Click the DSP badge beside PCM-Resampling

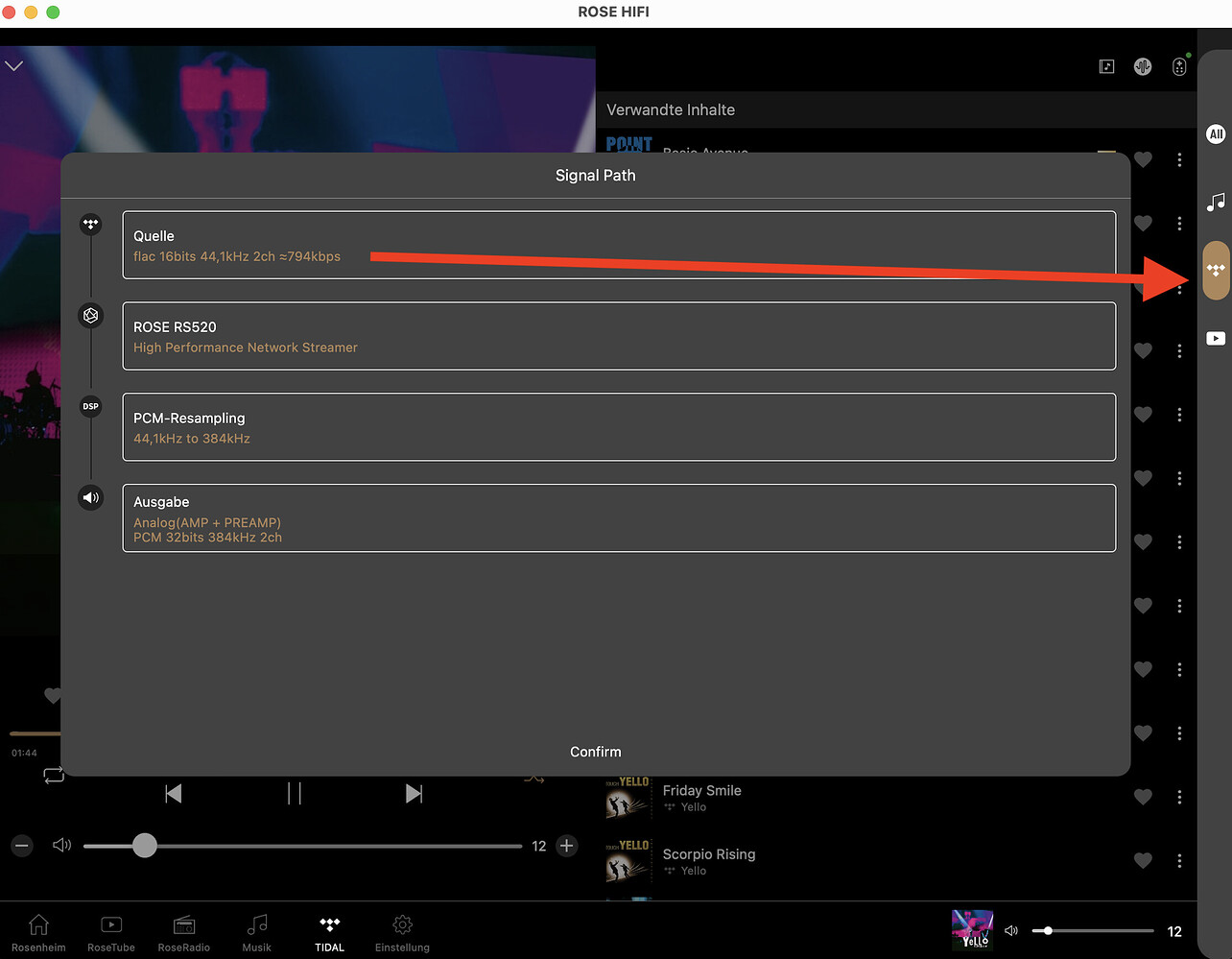tap(91, 406)
